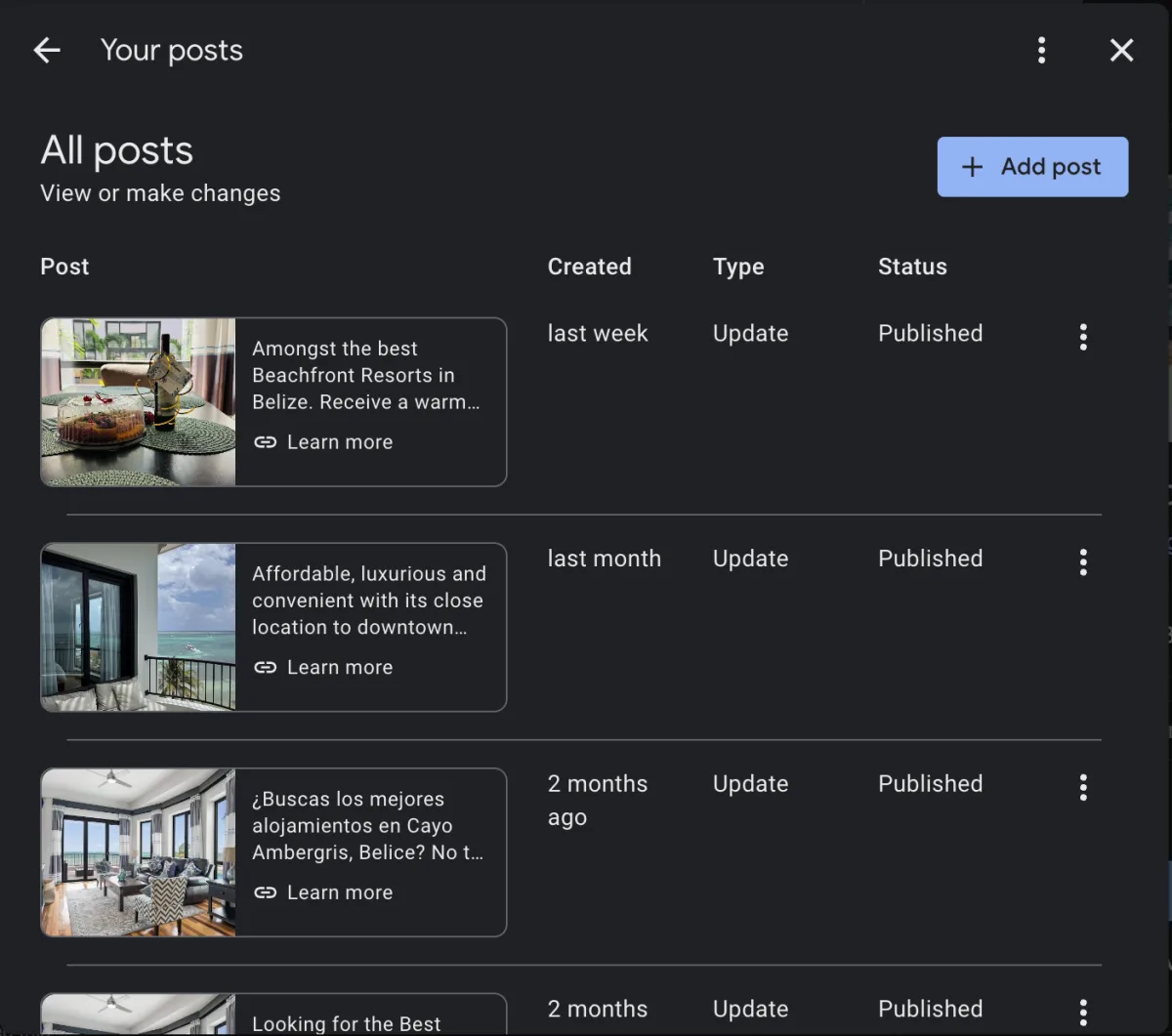This screenshot has width=1172, height=1036.
Task: Open options for the partially visible bottom post
Action: click(x=1082, y=1012)
